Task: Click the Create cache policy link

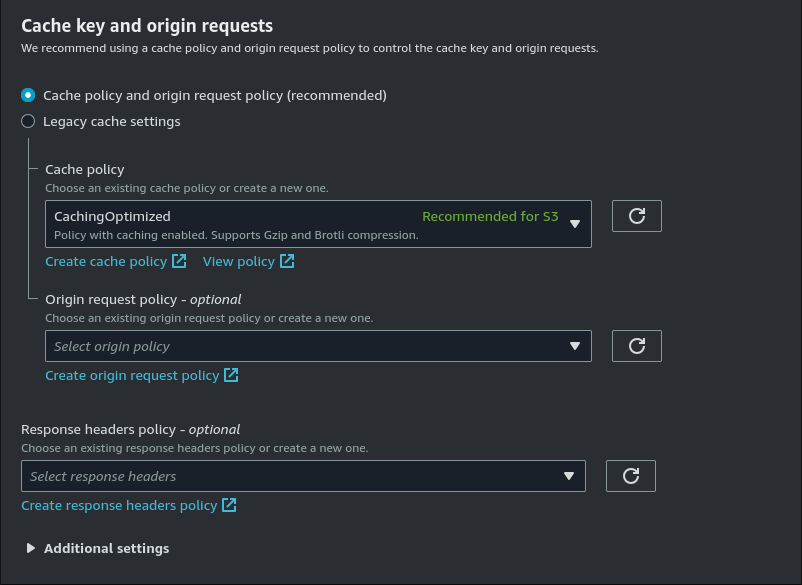Action: [106, 261]
